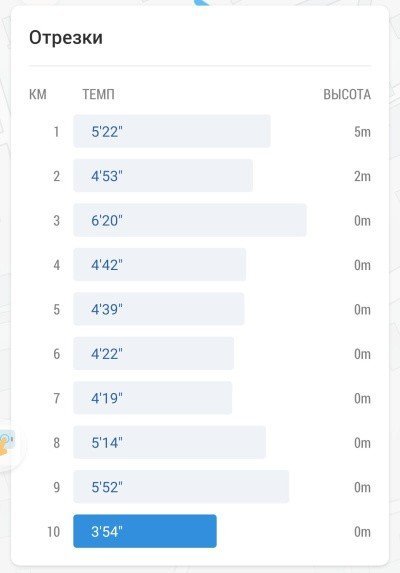Image resolution: width=400 pixels, height=573 pixels.
Task: Pick the 4'19" pace bar for kilometer 7
Action: pyautogui.click(x=153, y=398)
